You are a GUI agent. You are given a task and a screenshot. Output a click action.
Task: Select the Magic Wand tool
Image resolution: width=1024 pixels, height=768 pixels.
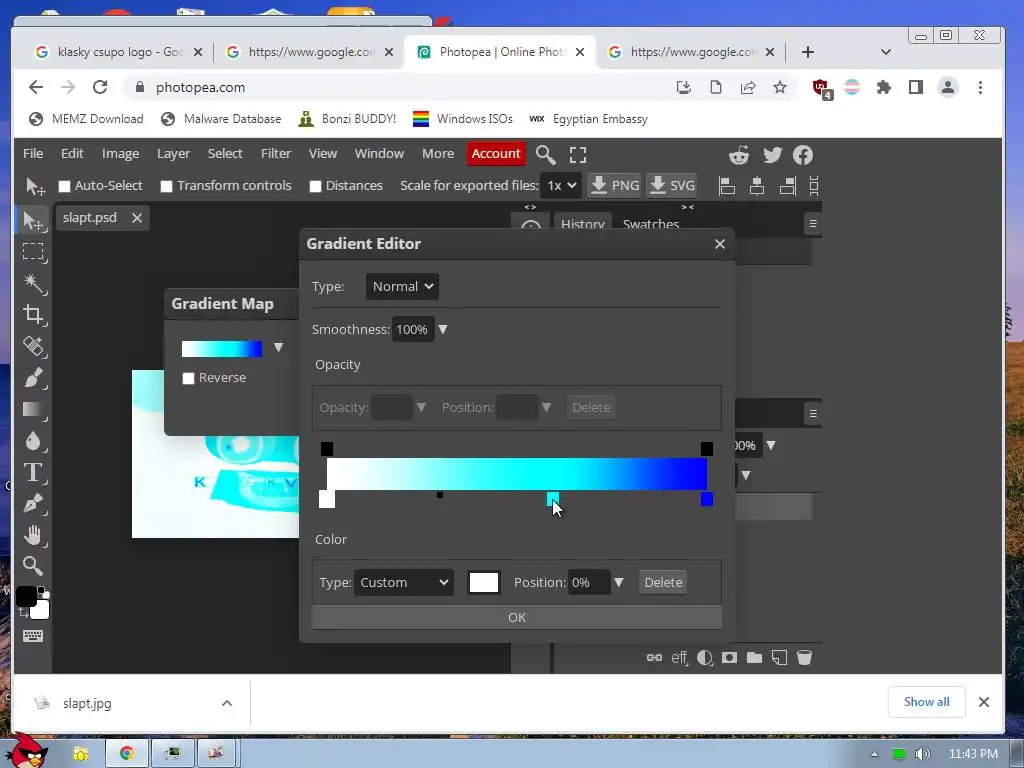pos(33,283)
